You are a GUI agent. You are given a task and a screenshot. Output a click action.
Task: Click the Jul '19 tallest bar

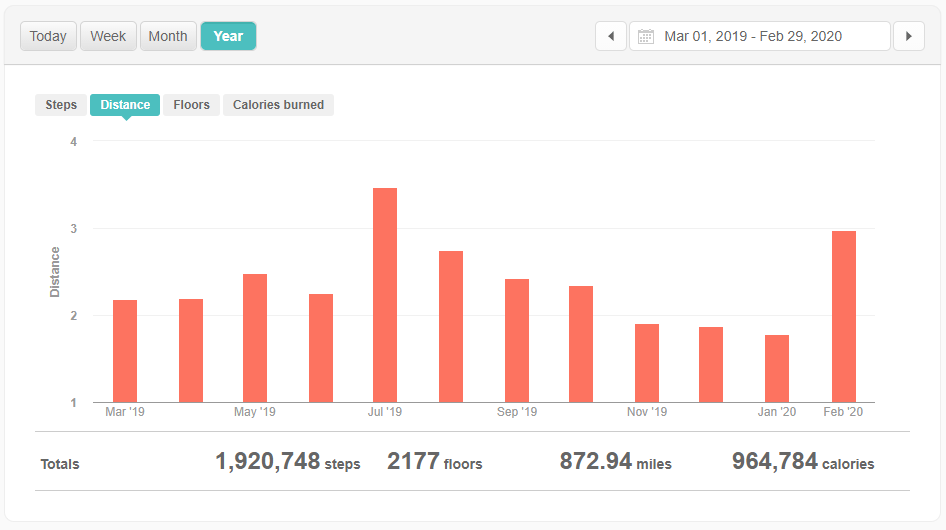tap(385, 295)
